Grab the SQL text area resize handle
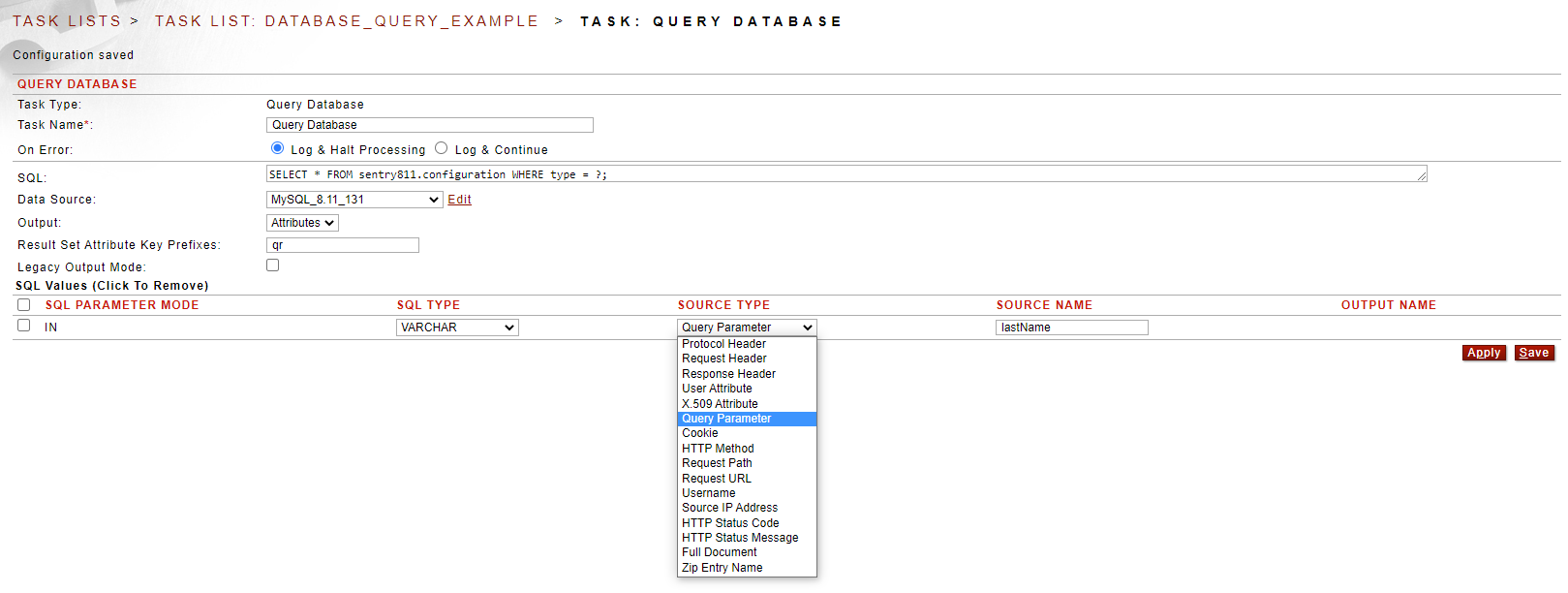The image size is (1568, 593). click(1422, 176)
